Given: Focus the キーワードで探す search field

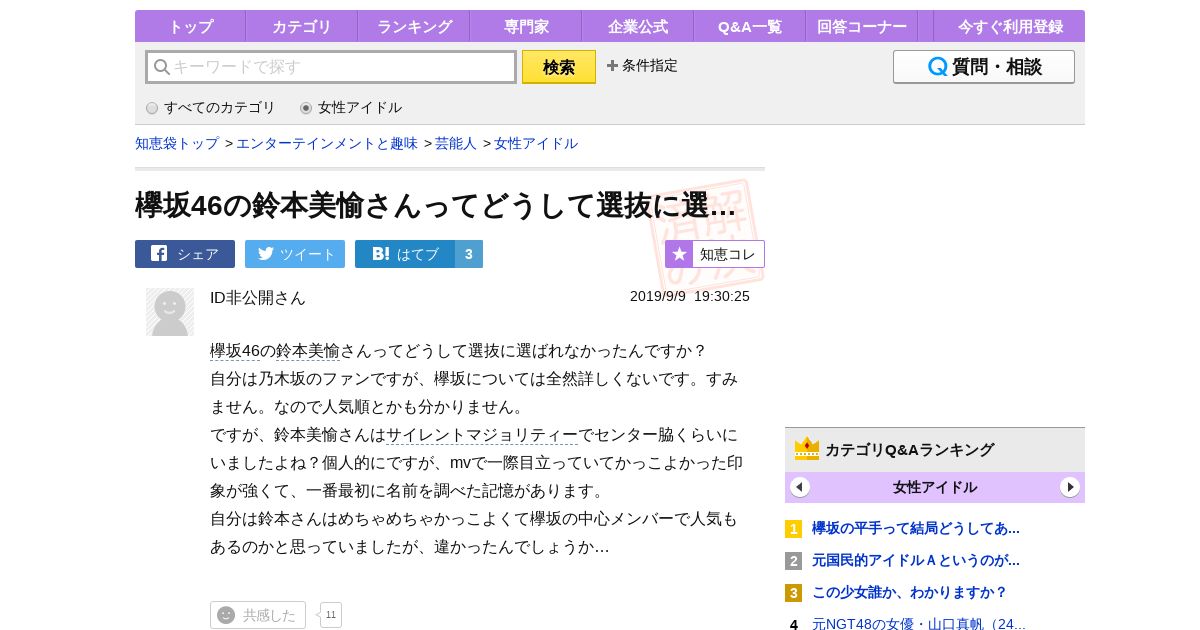Looking at the screenshot, I should pos(331,67).
